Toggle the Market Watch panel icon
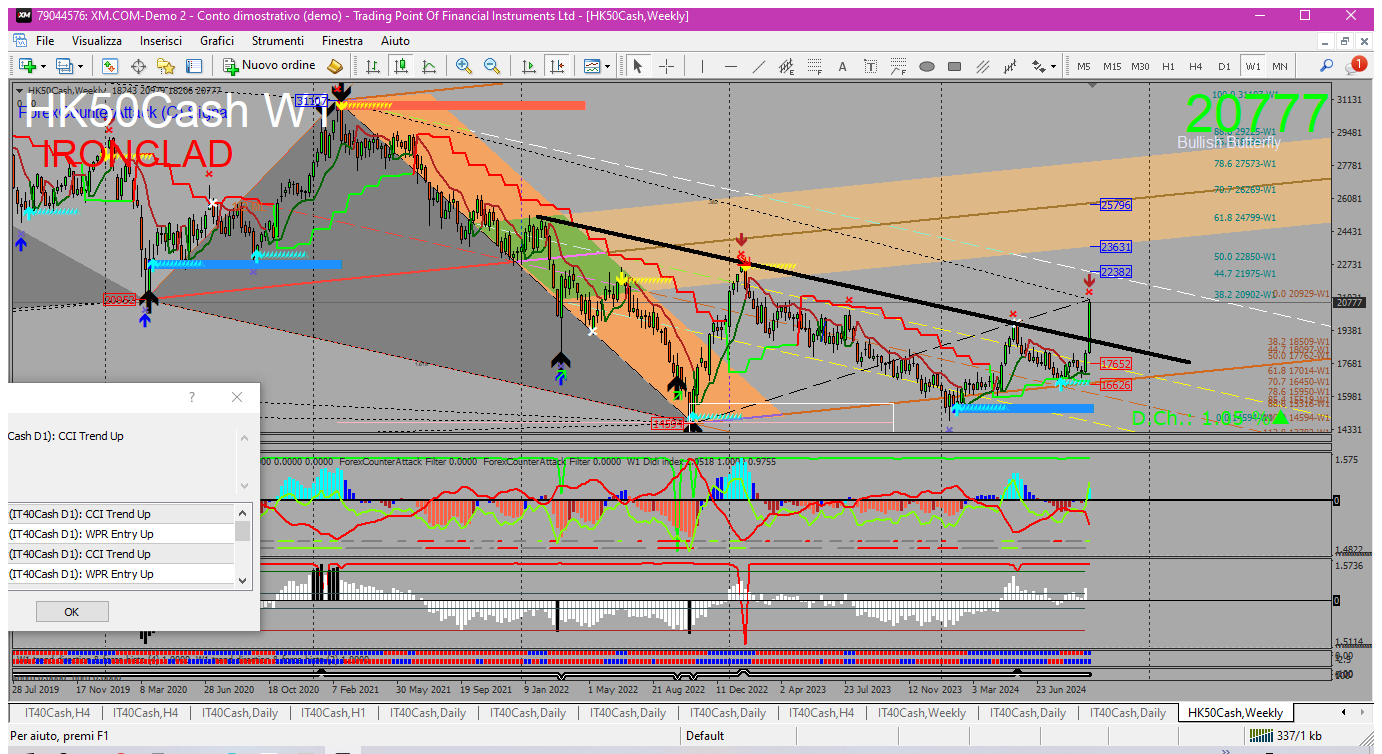The height and width of the screenshot is (754, 1382). pyautogui.click(x=110, y=66)
